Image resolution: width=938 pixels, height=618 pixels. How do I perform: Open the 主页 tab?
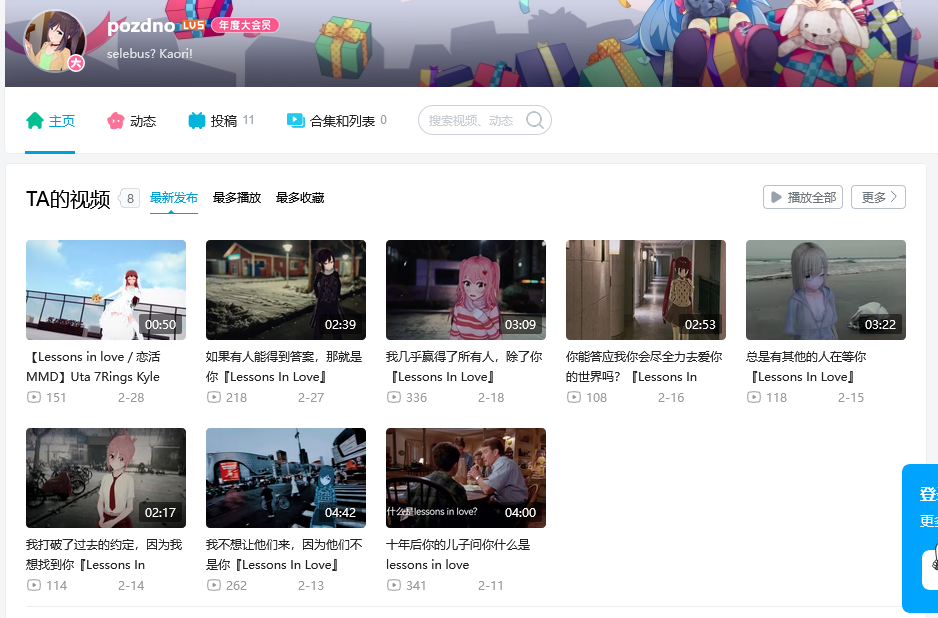click(50, 121)
